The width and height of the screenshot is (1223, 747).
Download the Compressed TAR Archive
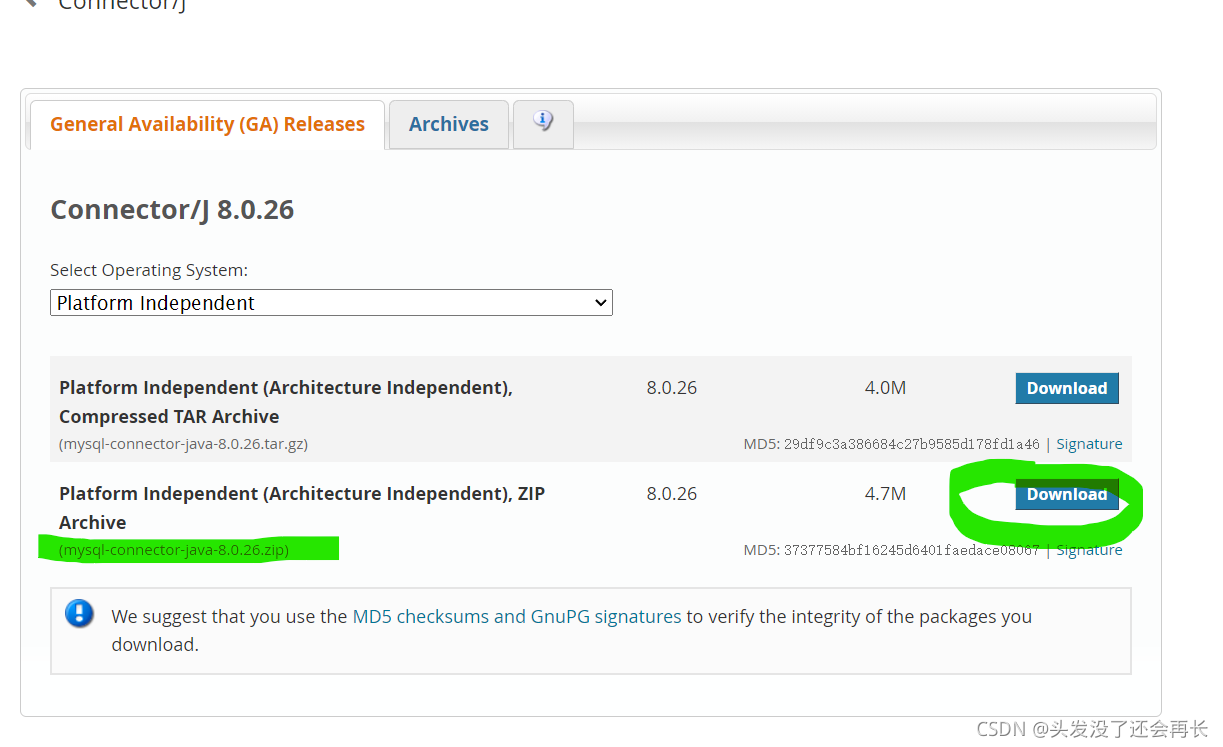pyautogui.click(x=1067, y=388)
